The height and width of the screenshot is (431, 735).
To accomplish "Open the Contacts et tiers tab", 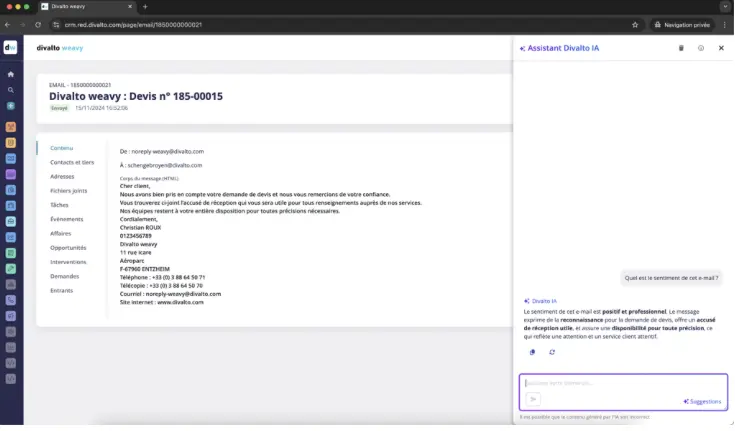I will tap(72, 162).
